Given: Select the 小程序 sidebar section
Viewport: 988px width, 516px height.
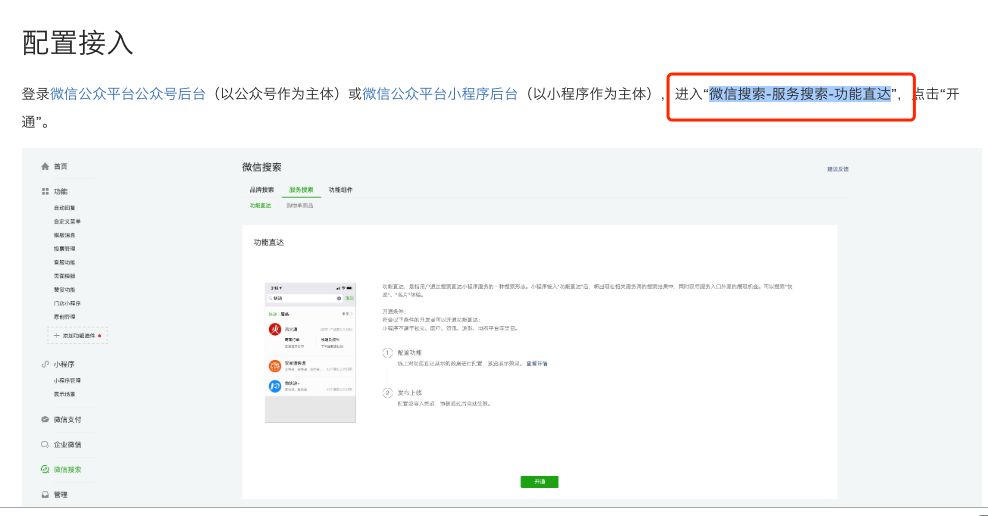Looking at the screenshot, I should (64, 364).
